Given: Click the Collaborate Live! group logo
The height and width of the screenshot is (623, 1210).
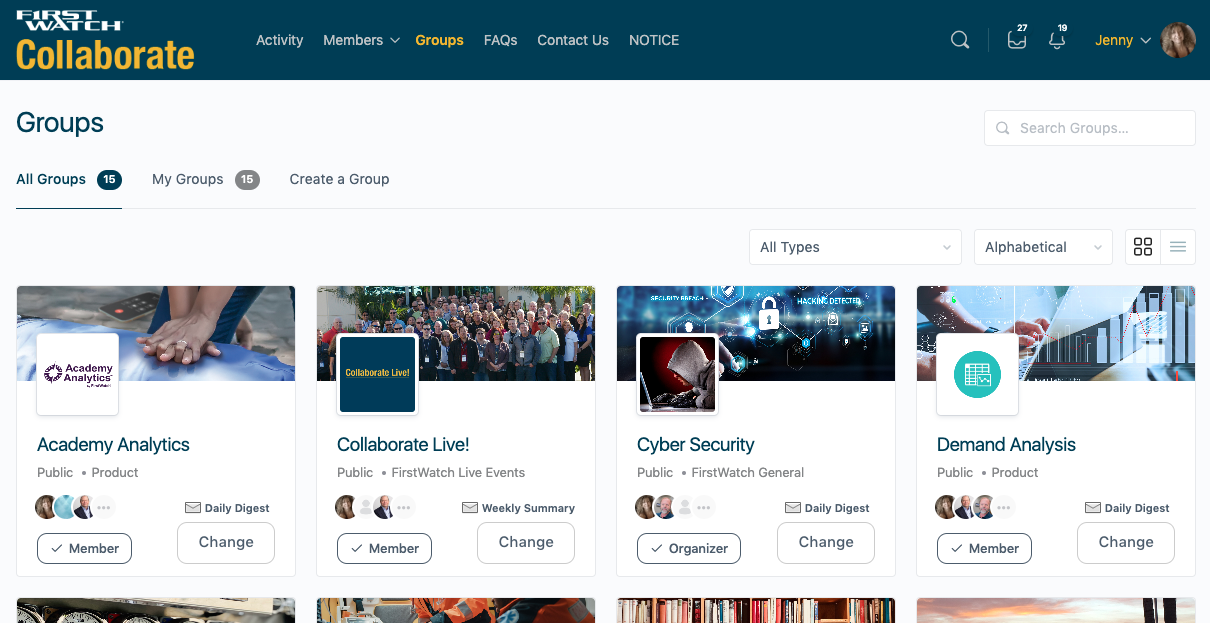Looking at the screenshot, I should [x=378, y=374].
